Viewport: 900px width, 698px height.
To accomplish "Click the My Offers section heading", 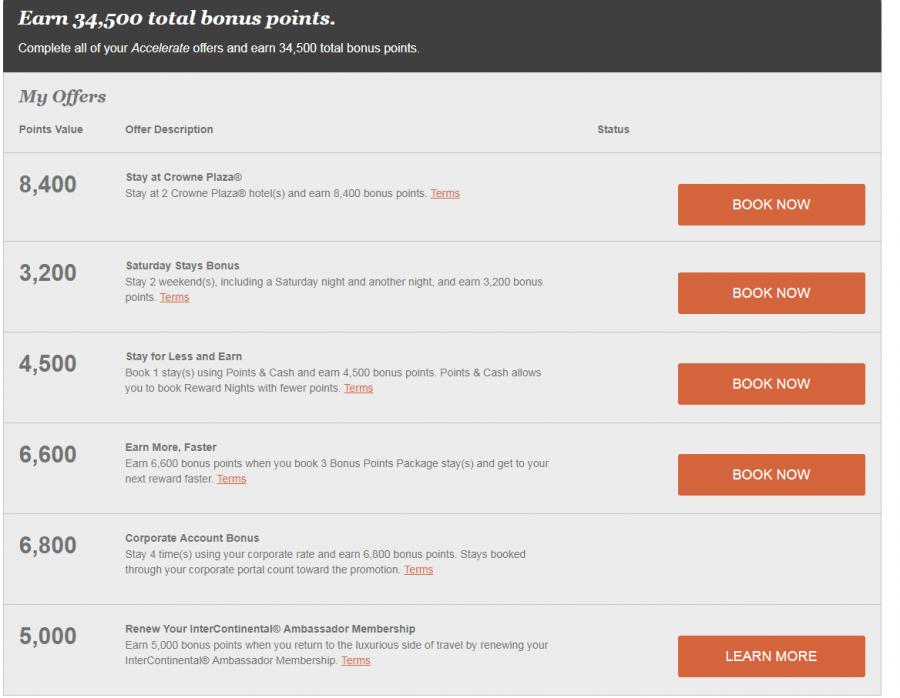I will pyautogui.click(x=62, y=97).
